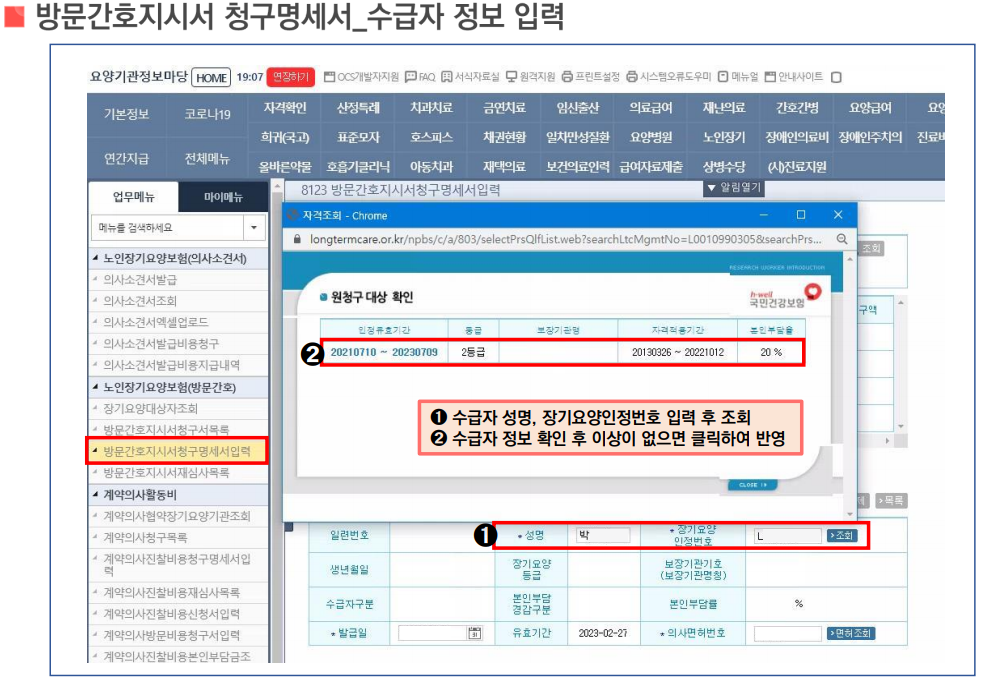Image resolution: width=984 pixels, height=680 pixels.
Task: Click the 성명 input field
Action: [x=603, y=535]
